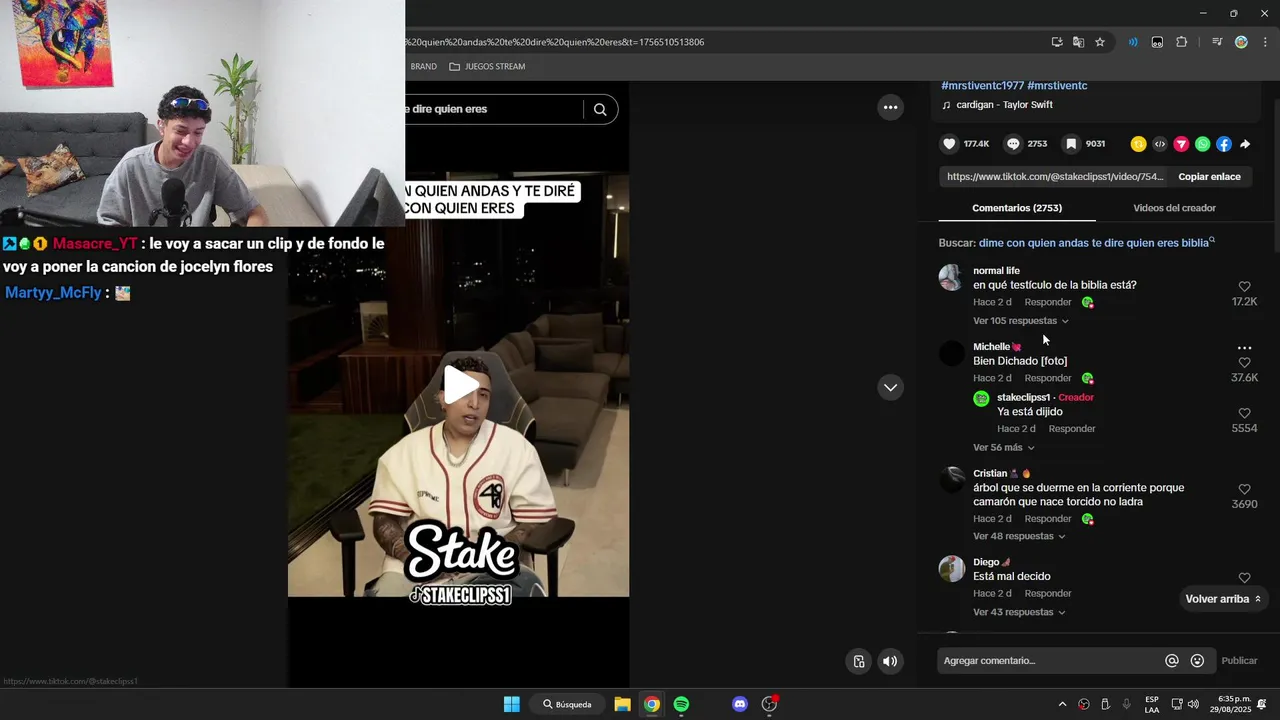The image size is (1280, 720).
Task: Click Volver arriba button
Action: (1223, 599)
